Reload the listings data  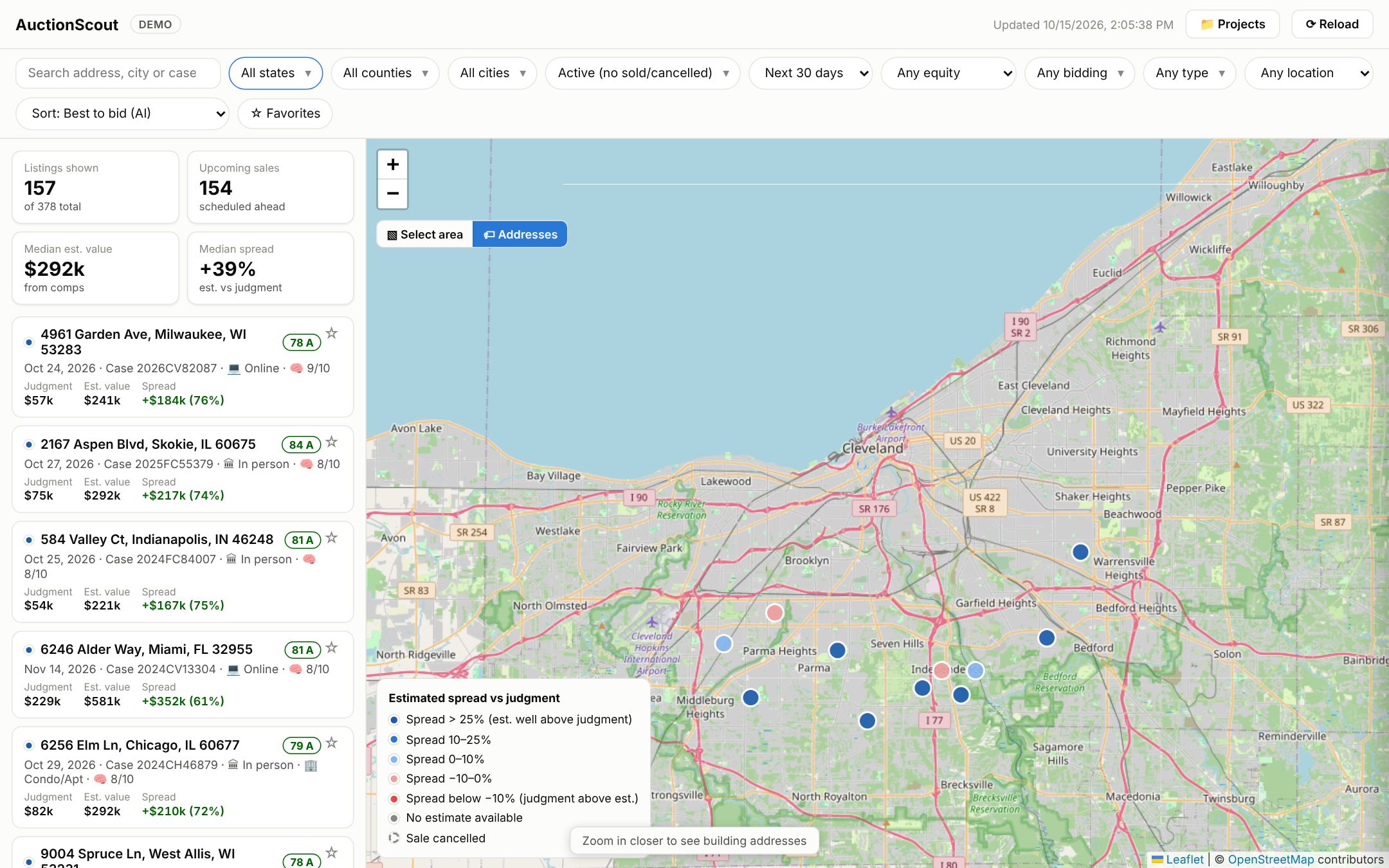pos(1332,24)
